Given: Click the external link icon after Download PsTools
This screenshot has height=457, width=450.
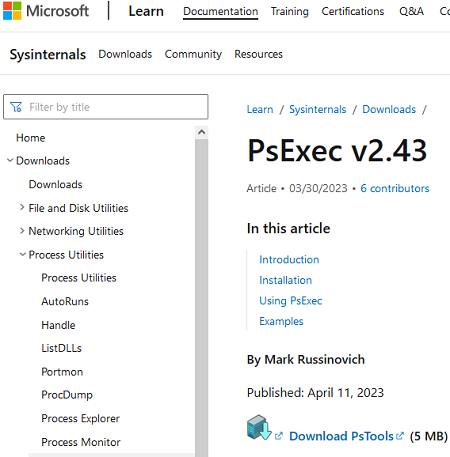Looking at the screenshot, I should tap(400, 436).
